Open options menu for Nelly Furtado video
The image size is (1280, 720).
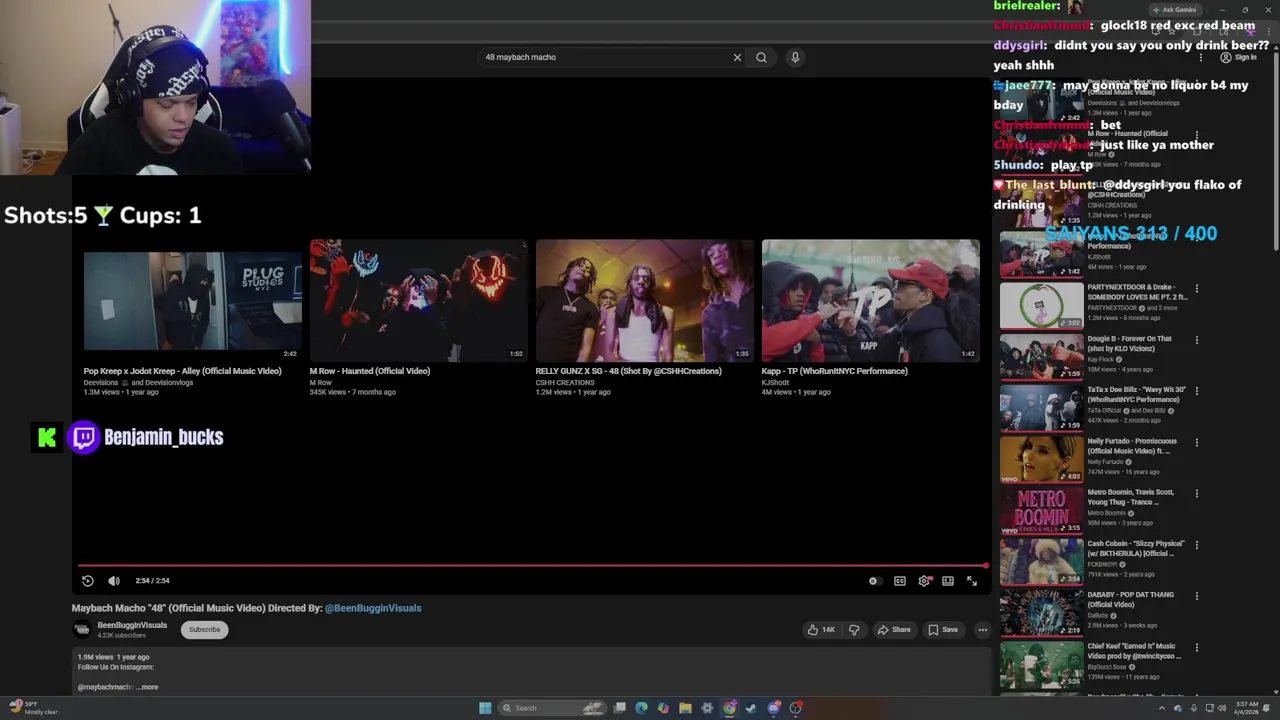[x=1196, y=442]
